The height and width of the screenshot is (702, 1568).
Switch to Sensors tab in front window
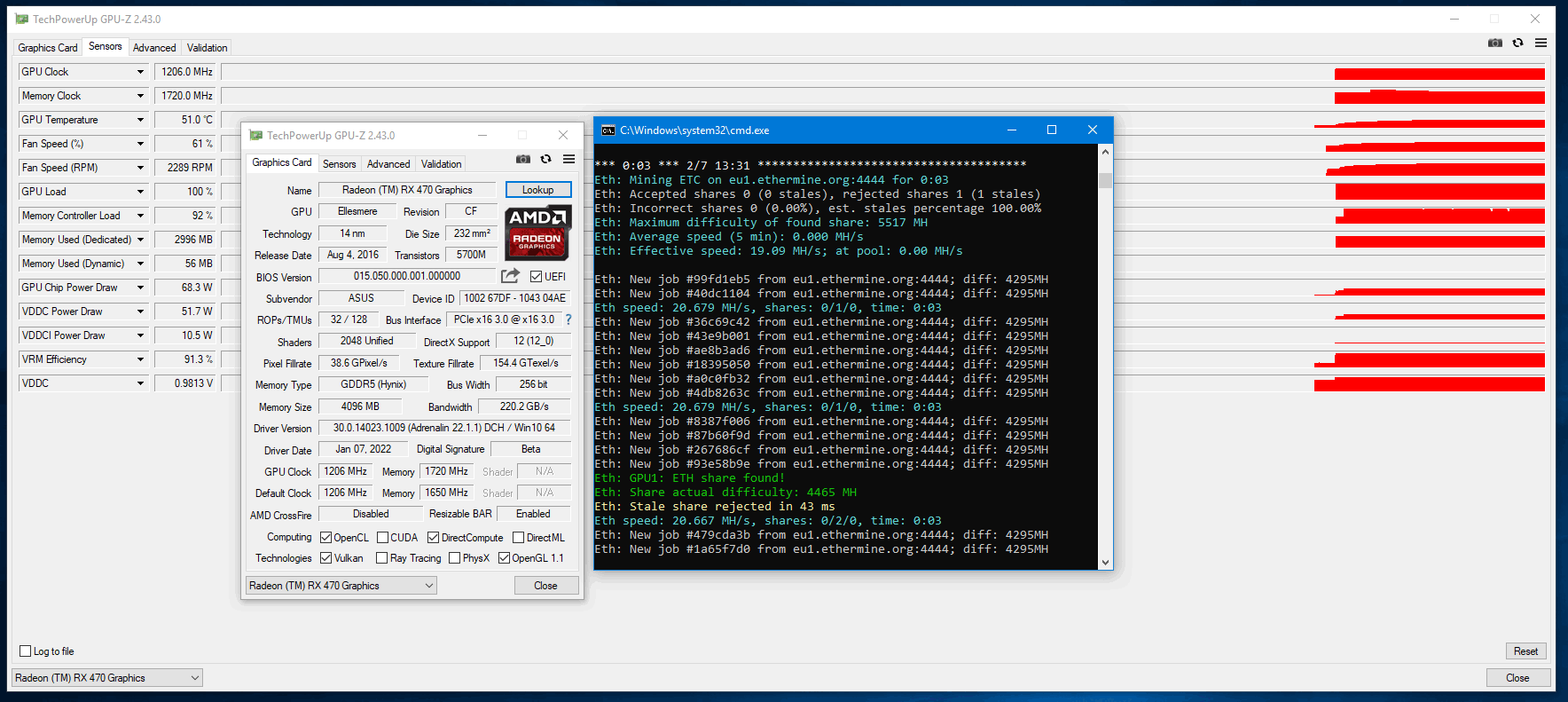coord(340,164)
